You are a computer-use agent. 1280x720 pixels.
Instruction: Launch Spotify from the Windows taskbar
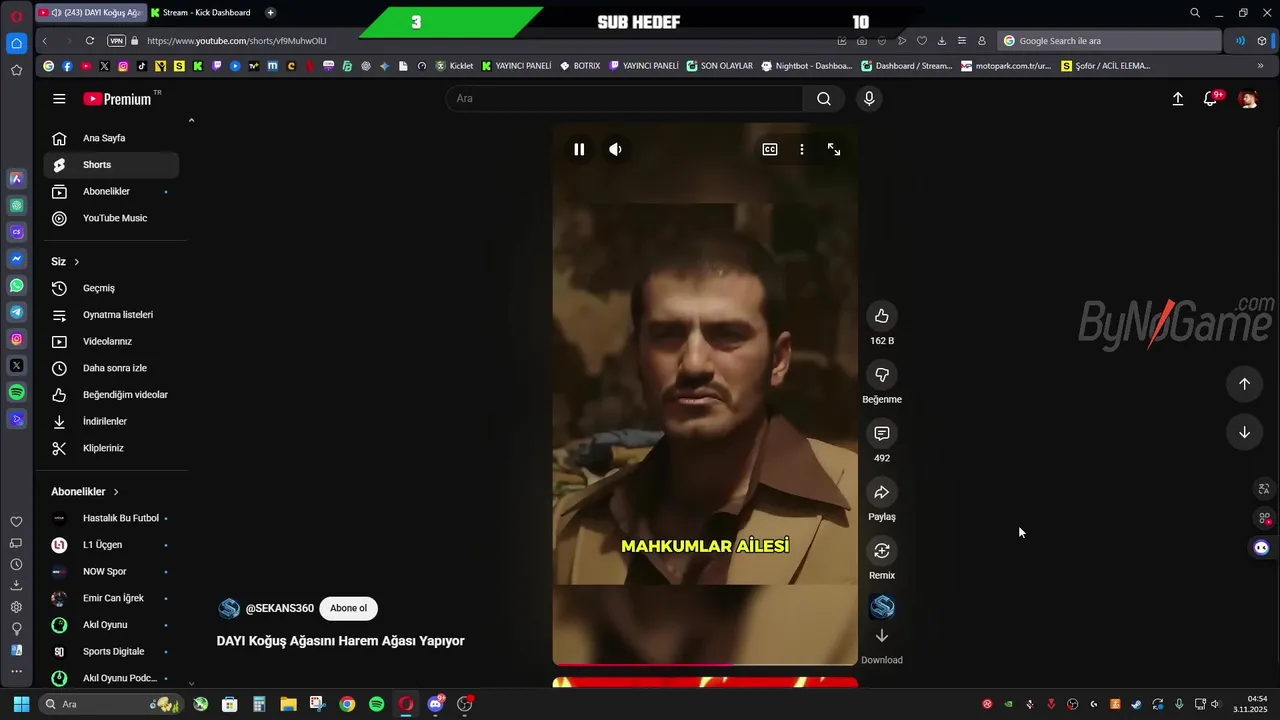pyautogui.click(x=376, y=704)
